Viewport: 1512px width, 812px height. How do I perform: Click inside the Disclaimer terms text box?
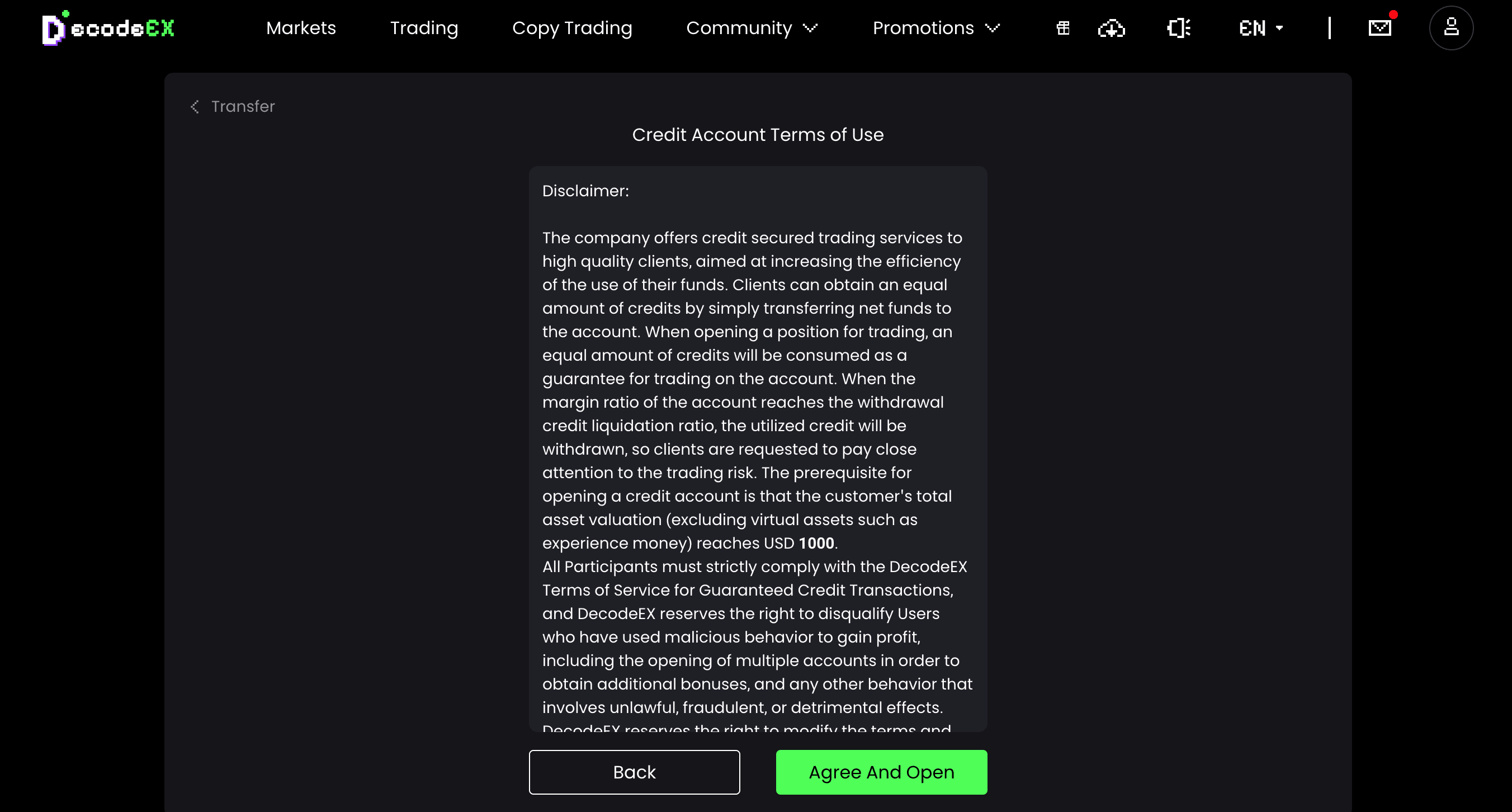pos(758,449)
